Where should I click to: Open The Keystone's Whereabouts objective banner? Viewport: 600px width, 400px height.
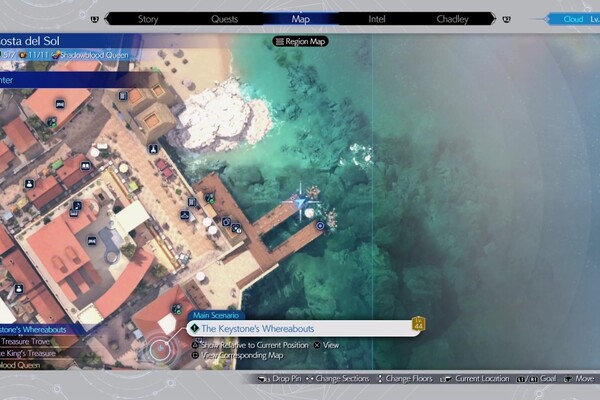(x=304, y=328)
